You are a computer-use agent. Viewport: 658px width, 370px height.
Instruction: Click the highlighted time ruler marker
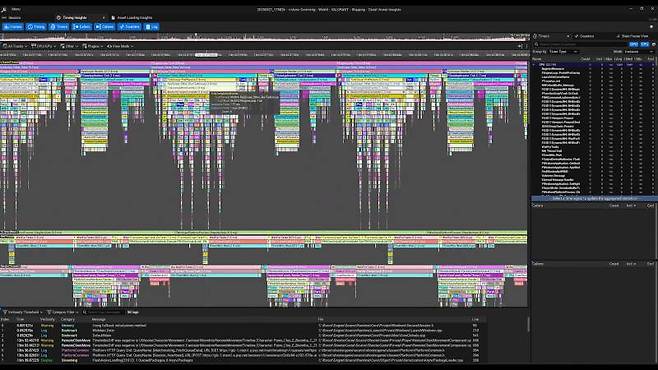207,55
